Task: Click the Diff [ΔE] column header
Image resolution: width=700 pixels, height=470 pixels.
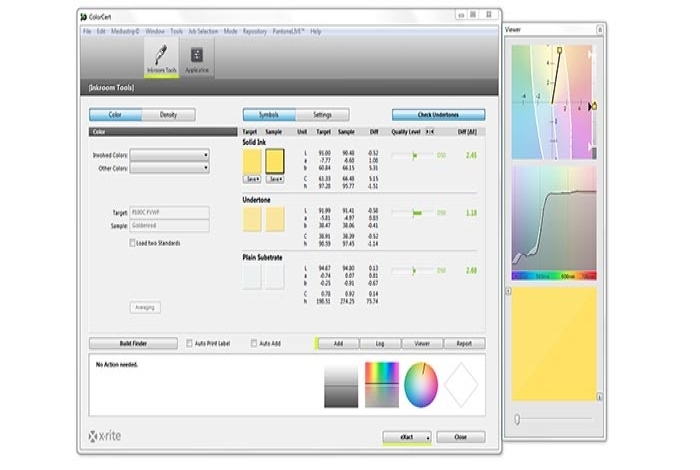Action: point(467,132)
